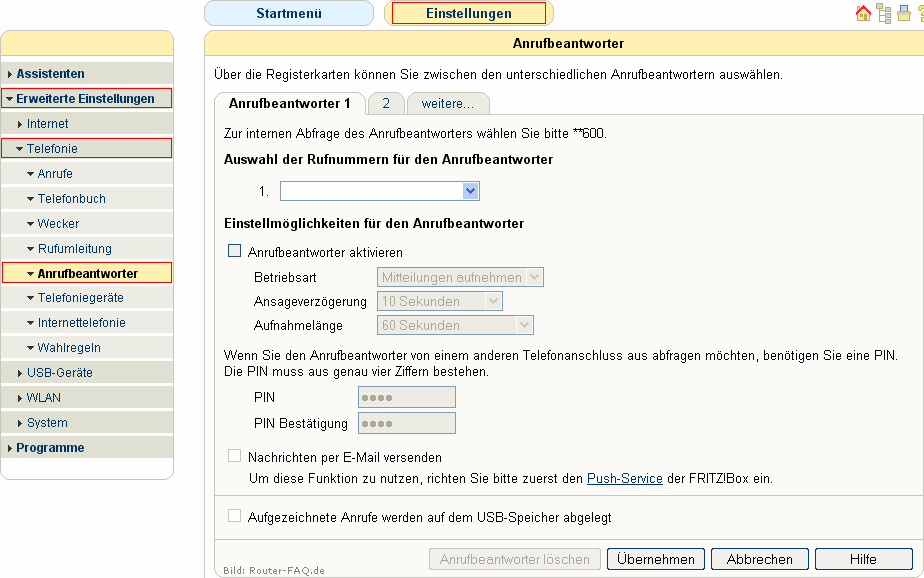
Task: Follow the Push-Service link
Action: (x=625, y=478)
